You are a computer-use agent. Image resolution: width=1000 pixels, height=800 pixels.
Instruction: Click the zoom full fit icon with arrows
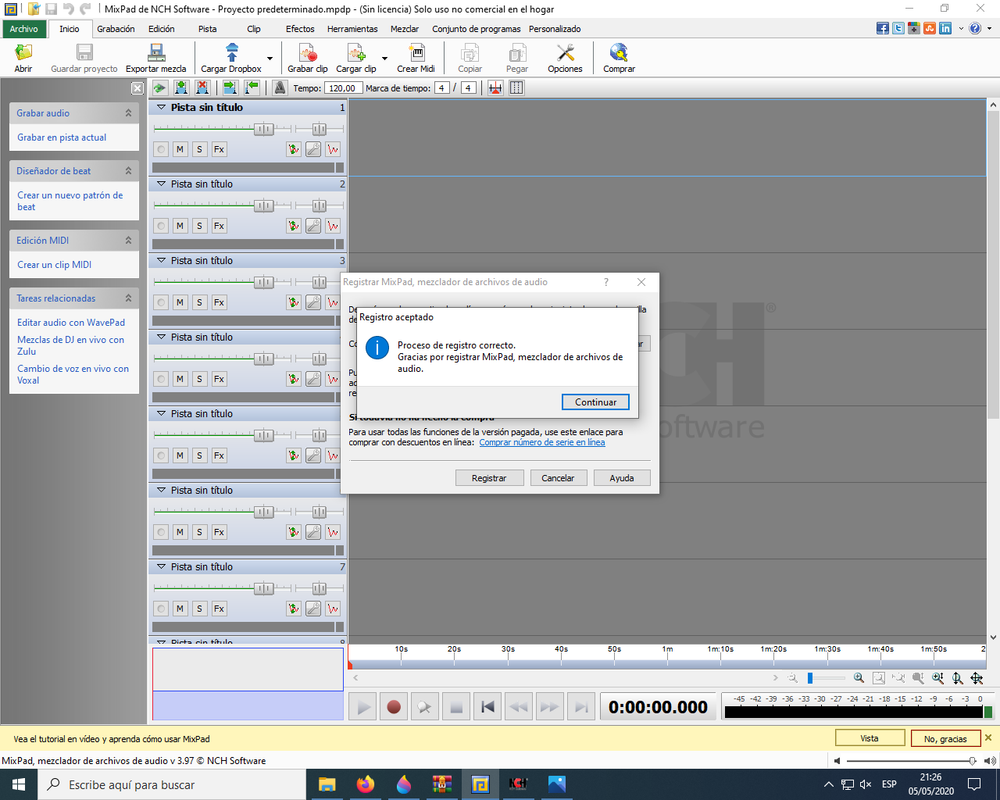point(976,678)
